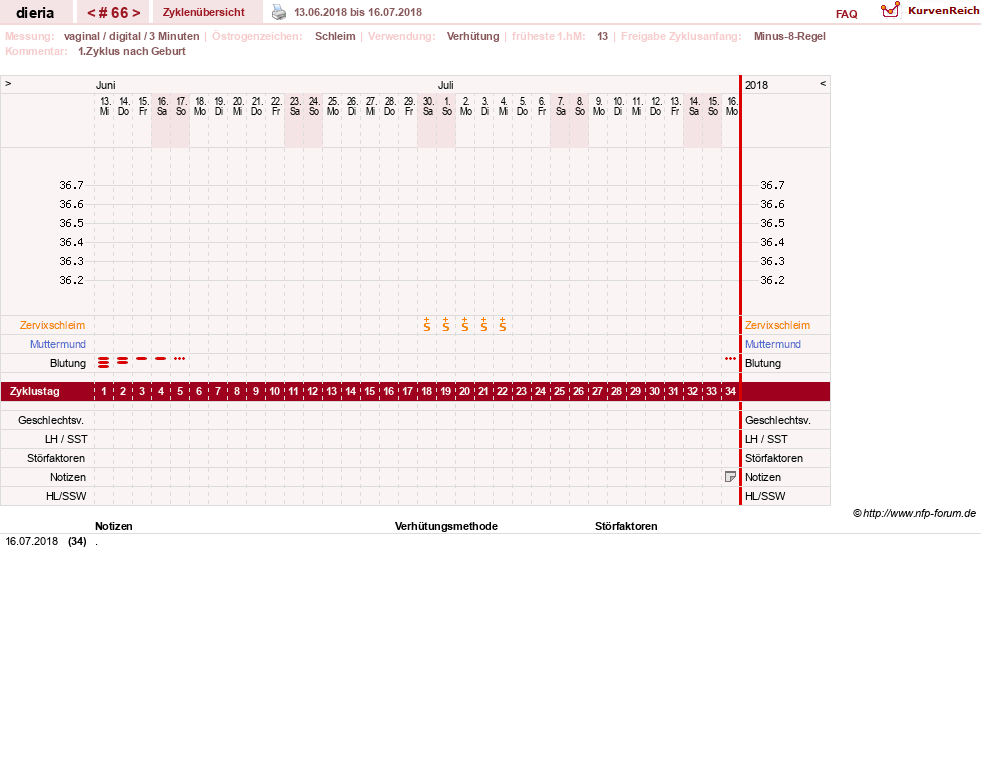Click the left 'Geschlechtsv.' row label
This screenshot has width=981, height=765.
(51, 420)
